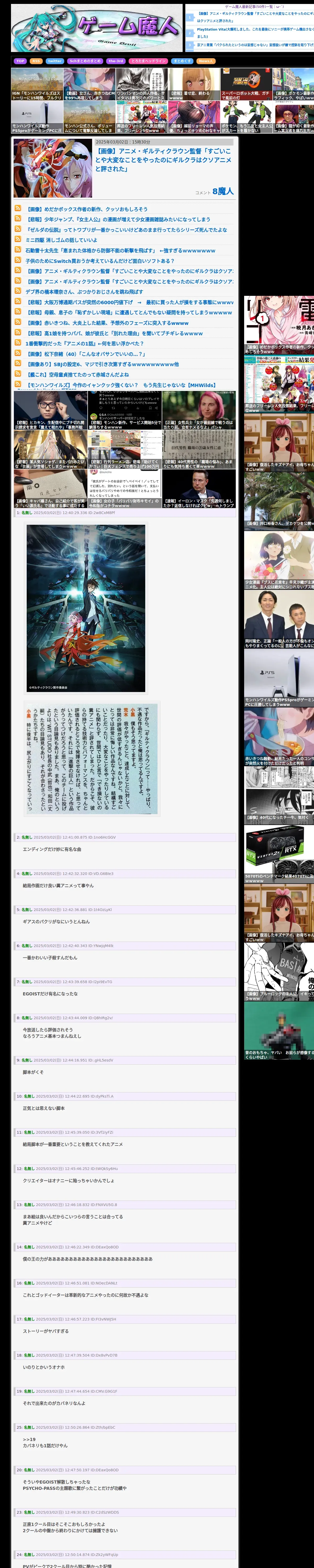Viewport: 314px width, 1568px height.
Task: Click RSS icon next to 大阪万博通期パス headline
Action: coord(18,301)
